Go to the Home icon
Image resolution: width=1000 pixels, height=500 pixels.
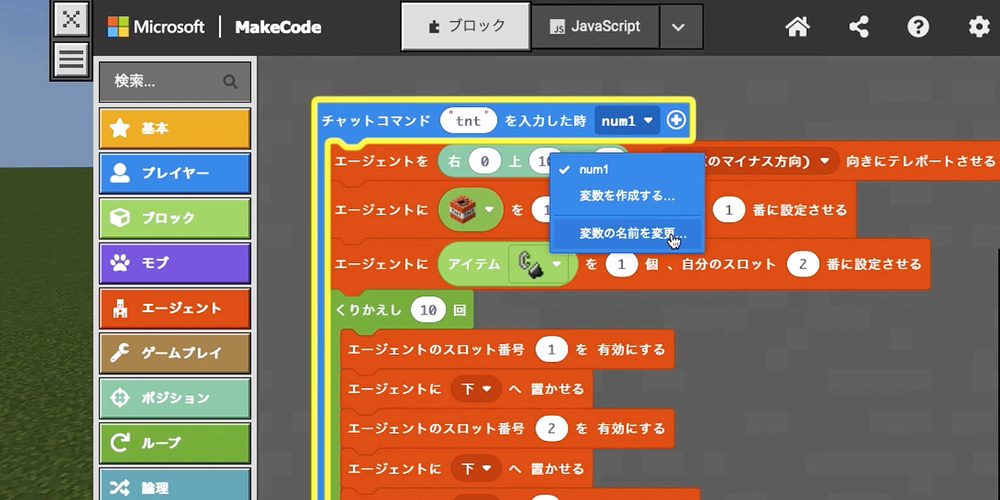click(798, 27)
